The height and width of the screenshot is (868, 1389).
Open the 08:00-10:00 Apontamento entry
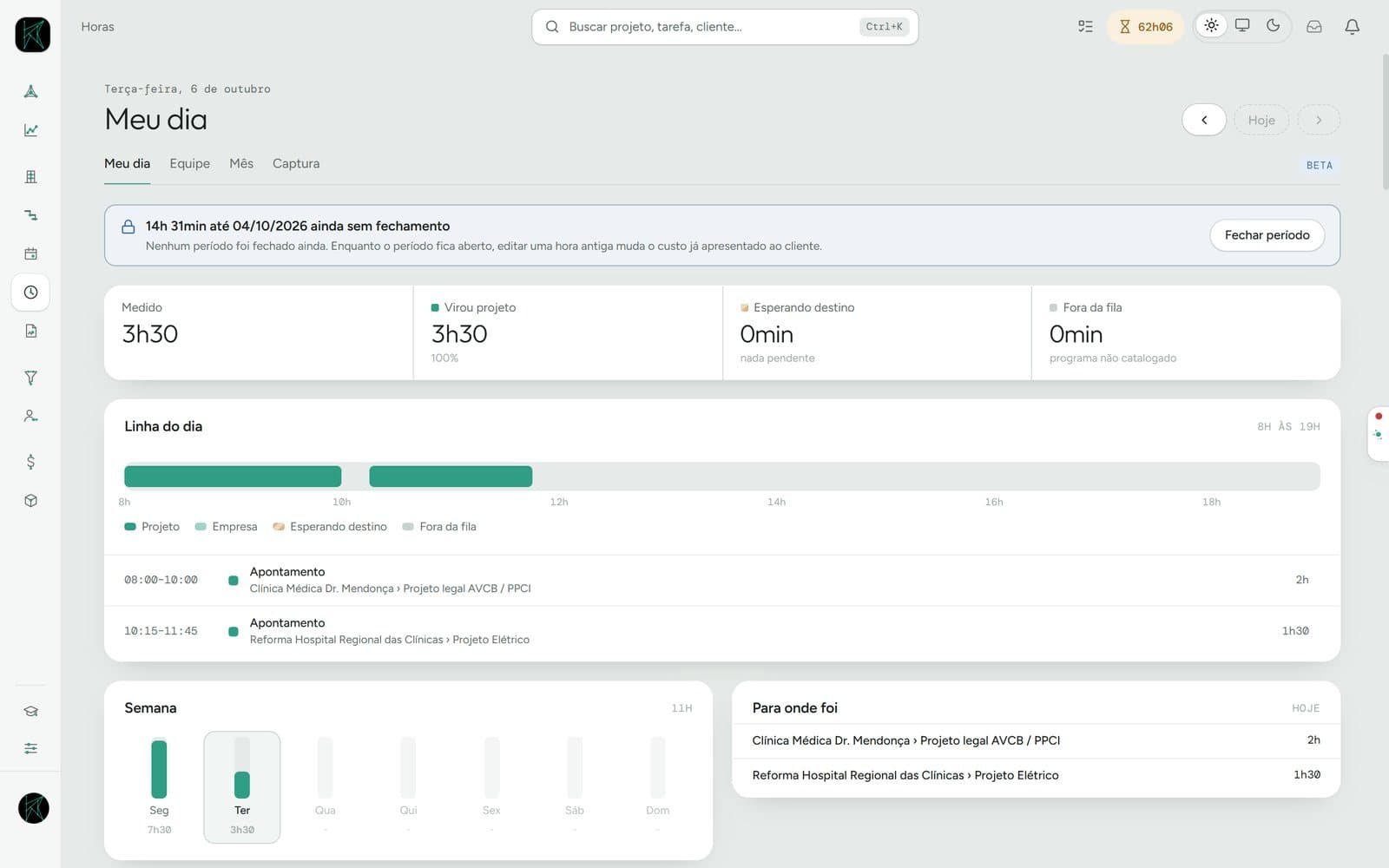pos(721,580)
